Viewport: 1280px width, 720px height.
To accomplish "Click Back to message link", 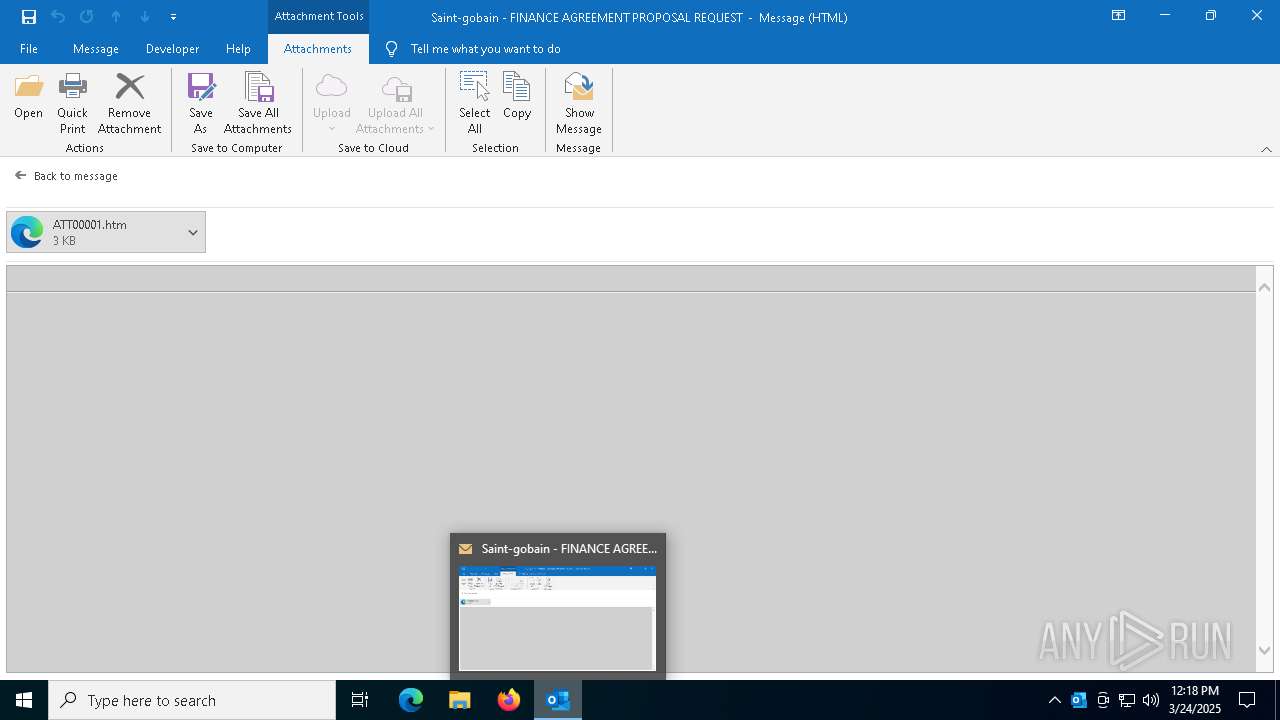I will [66, 176].
